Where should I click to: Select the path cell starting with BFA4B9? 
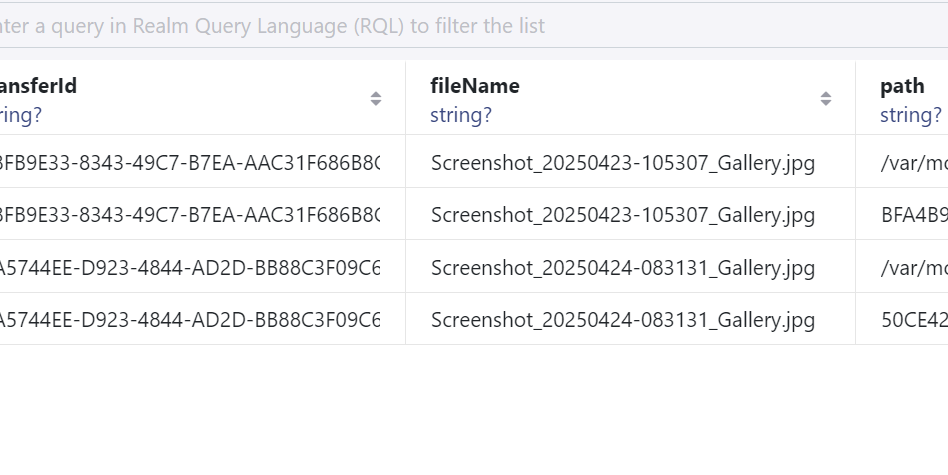(914, 215)
